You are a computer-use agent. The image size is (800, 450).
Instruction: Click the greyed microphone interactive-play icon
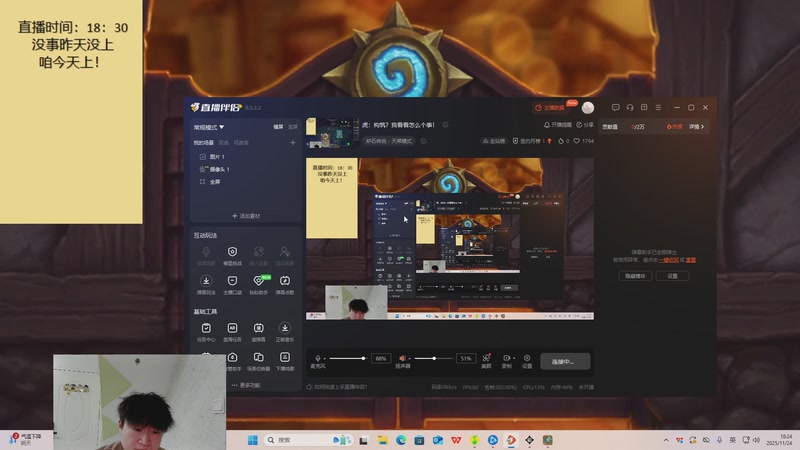pyautogui.click(x=206, y=252)
